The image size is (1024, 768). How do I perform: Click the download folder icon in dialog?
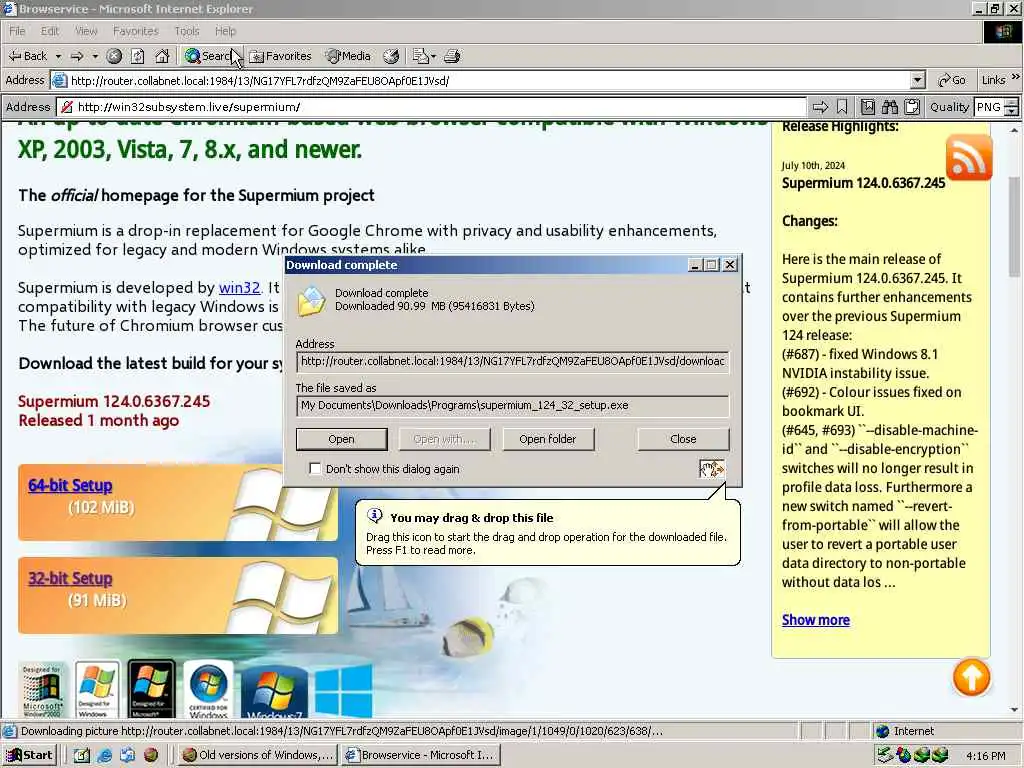click(x=312, y=301)
